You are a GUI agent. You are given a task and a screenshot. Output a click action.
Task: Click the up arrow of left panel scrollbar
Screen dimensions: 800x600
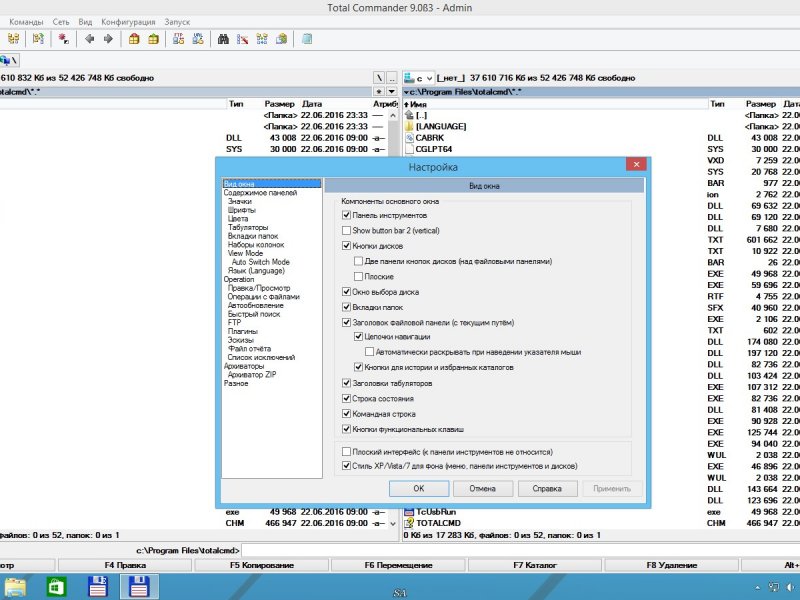[x=392, y=115]
